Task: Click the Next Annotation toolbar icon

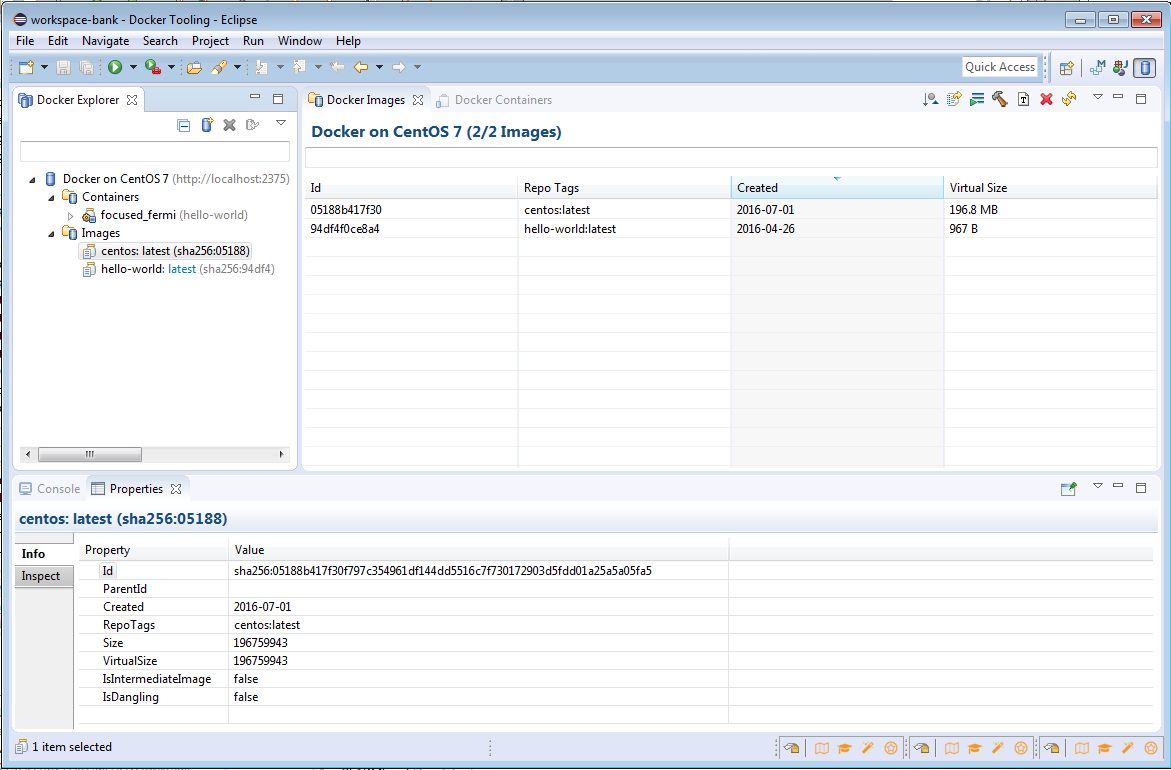Action: click(x=261, y=67)
